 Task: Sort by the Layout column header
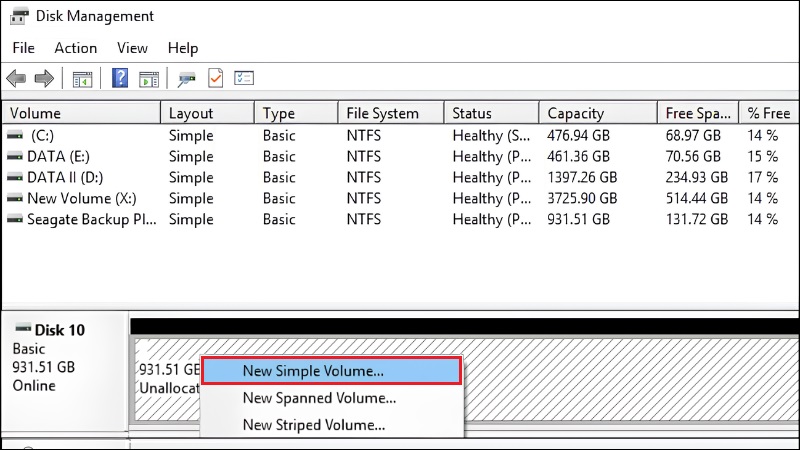coord(208,113)
